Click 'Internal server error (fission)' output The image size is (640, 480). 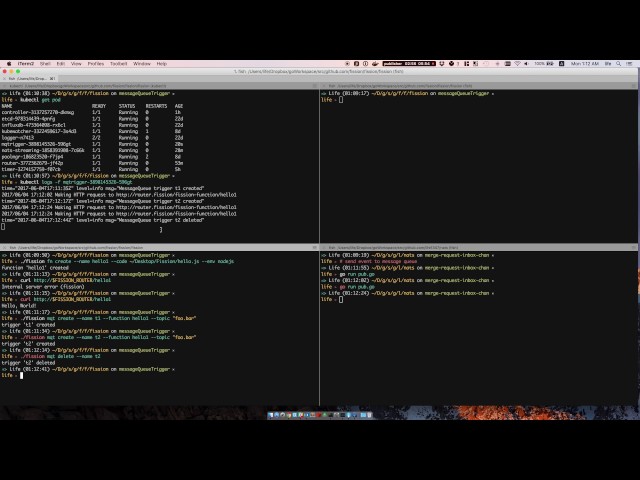coord(43,287)
